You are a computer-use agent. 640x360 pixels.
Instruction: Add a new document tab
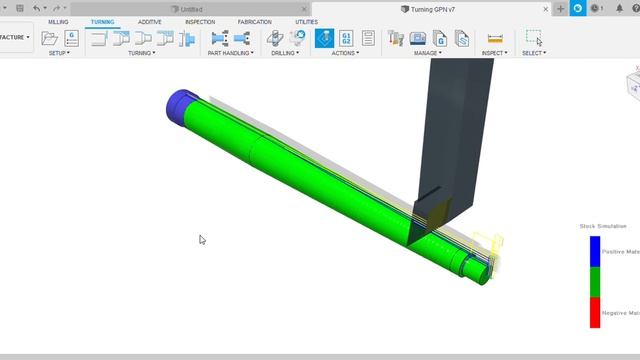560,9
